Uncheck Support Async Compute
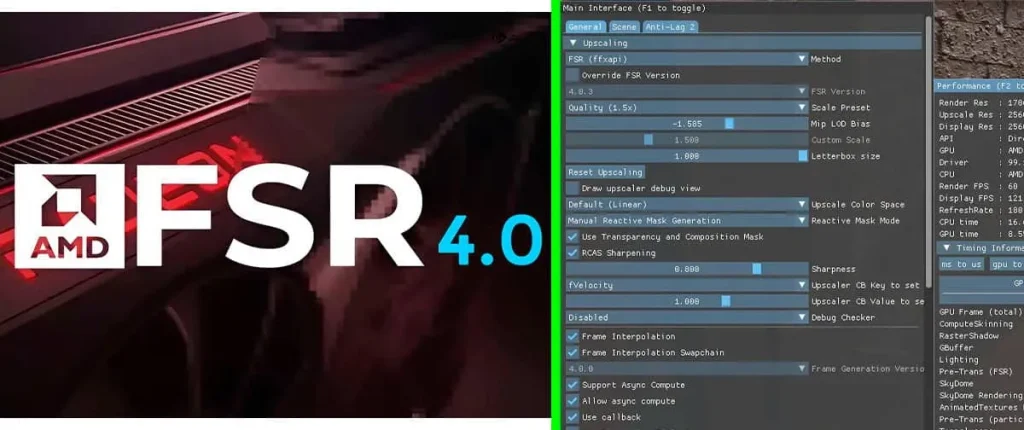Image resolution: width=1024 pixels, height=430 pixels. coord(572,385)
